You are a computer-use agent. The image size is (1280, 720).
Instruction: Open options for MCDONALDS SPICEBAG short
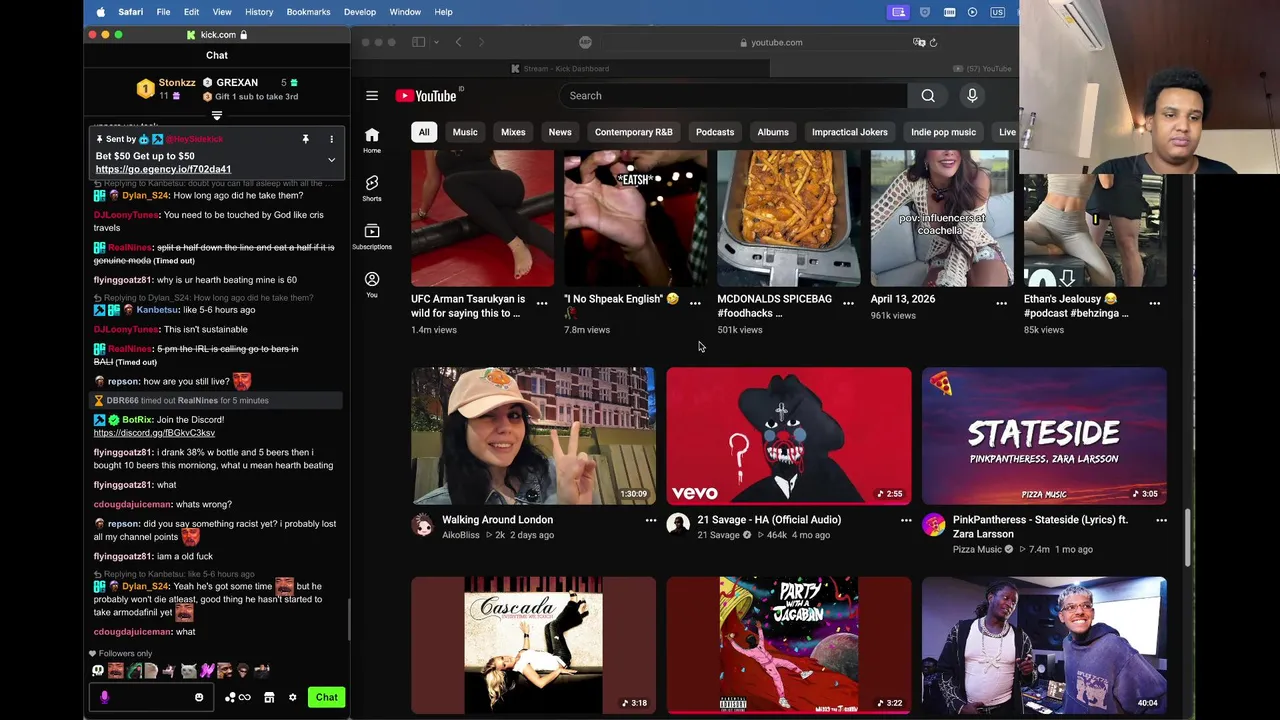tap(848, 303)
